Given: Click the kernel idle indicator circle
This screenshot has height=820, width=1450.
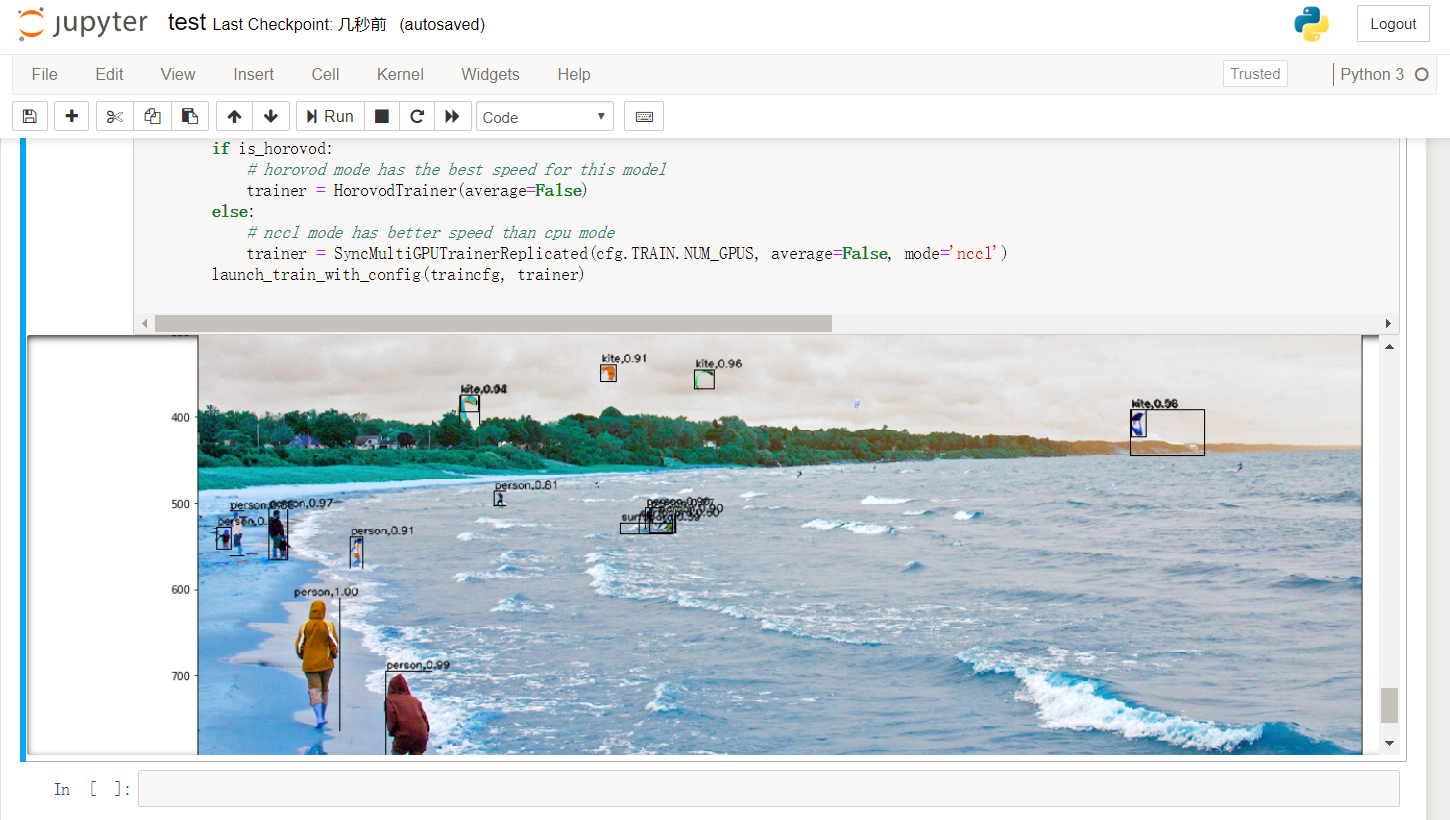Looking at the screenshot, I should (1422, 74).
